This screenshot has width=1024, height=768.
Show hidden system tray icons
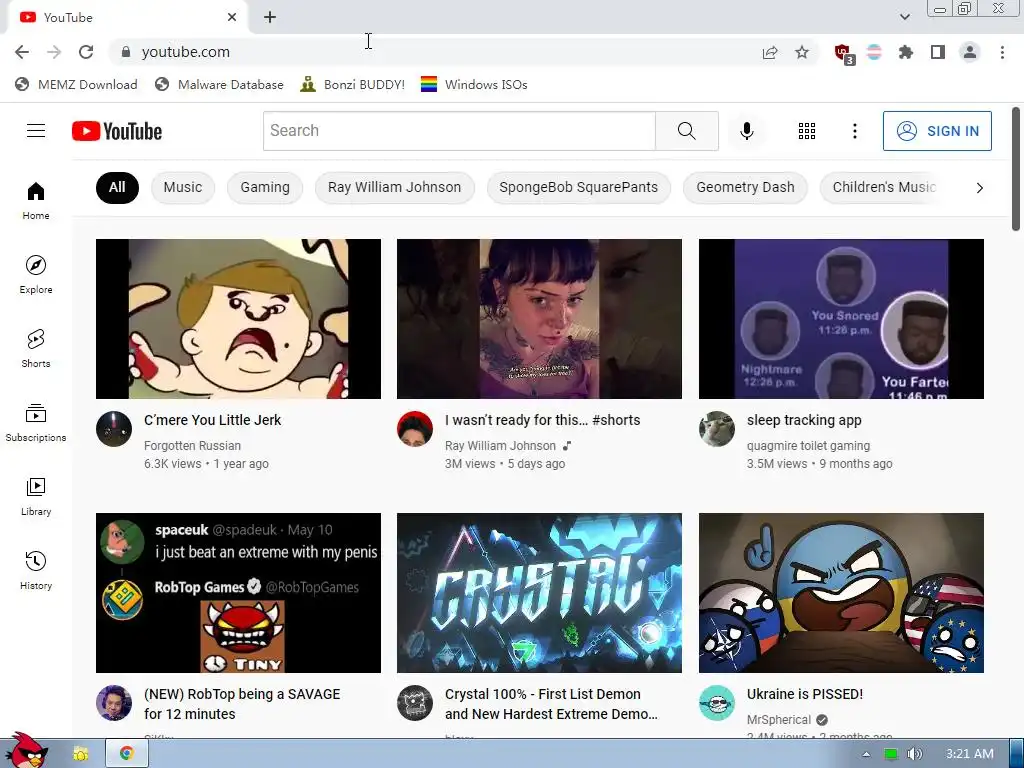(x=866, y=754)
